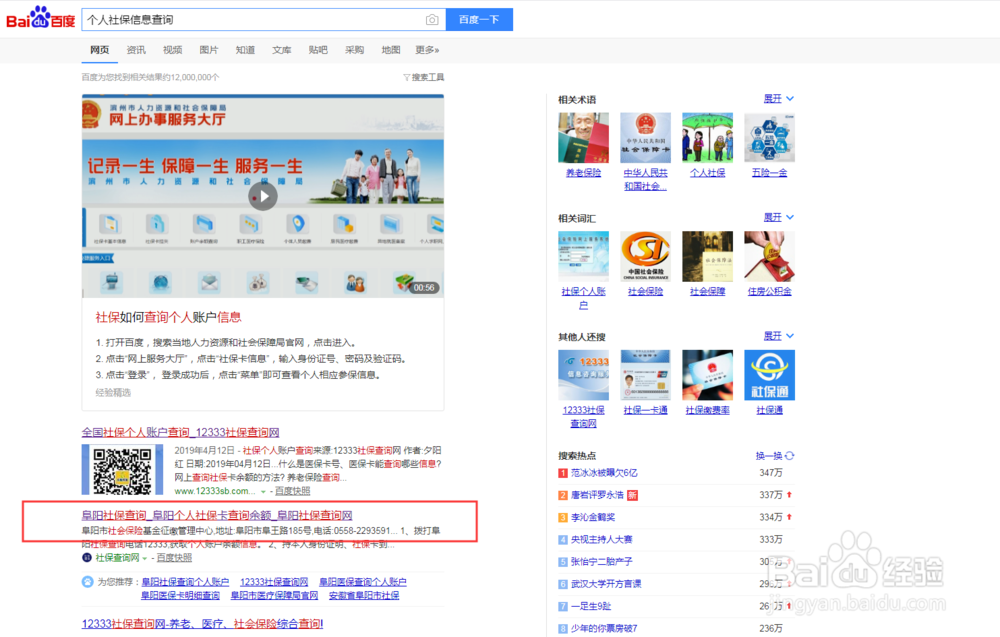Open hot search 央视主持人大赛

pyautogui.click(x=601, y=539)
